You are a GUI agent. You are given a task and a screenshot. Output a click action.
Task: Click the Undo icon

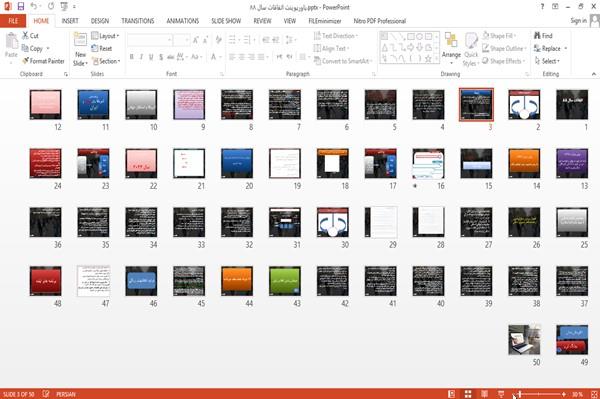(34, 7)
